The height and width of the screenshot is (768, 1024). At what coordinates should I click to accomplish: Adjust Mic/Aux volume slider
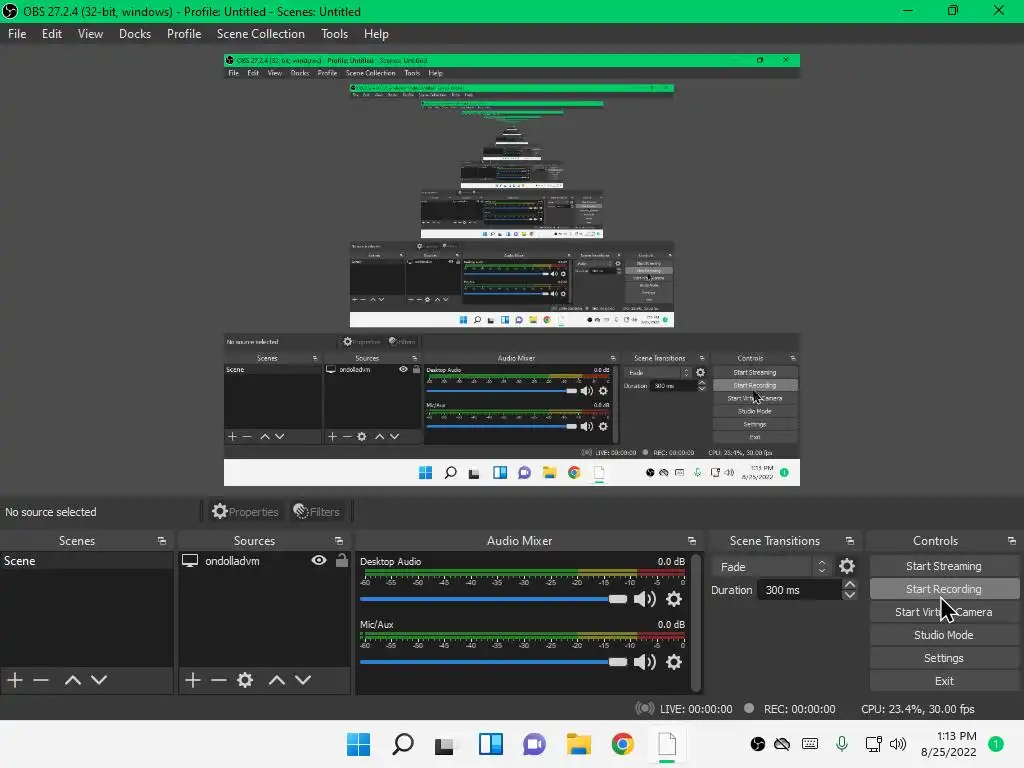coord(493,662)
